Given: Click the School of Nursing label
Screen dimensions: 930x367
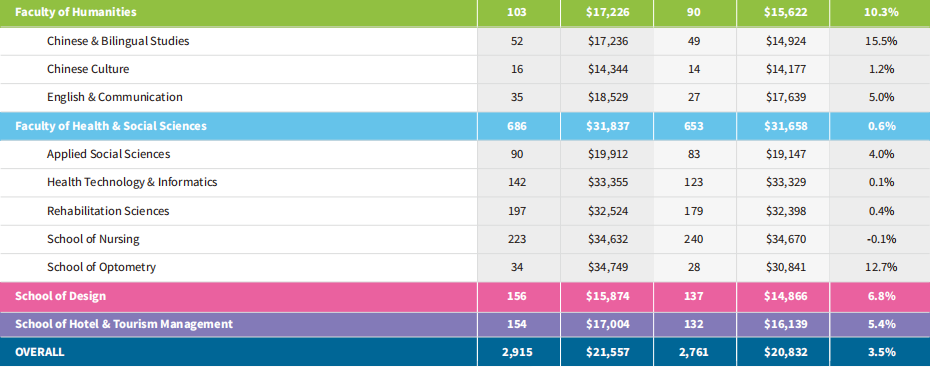Looking at the screenshot, I should [93, 239].
